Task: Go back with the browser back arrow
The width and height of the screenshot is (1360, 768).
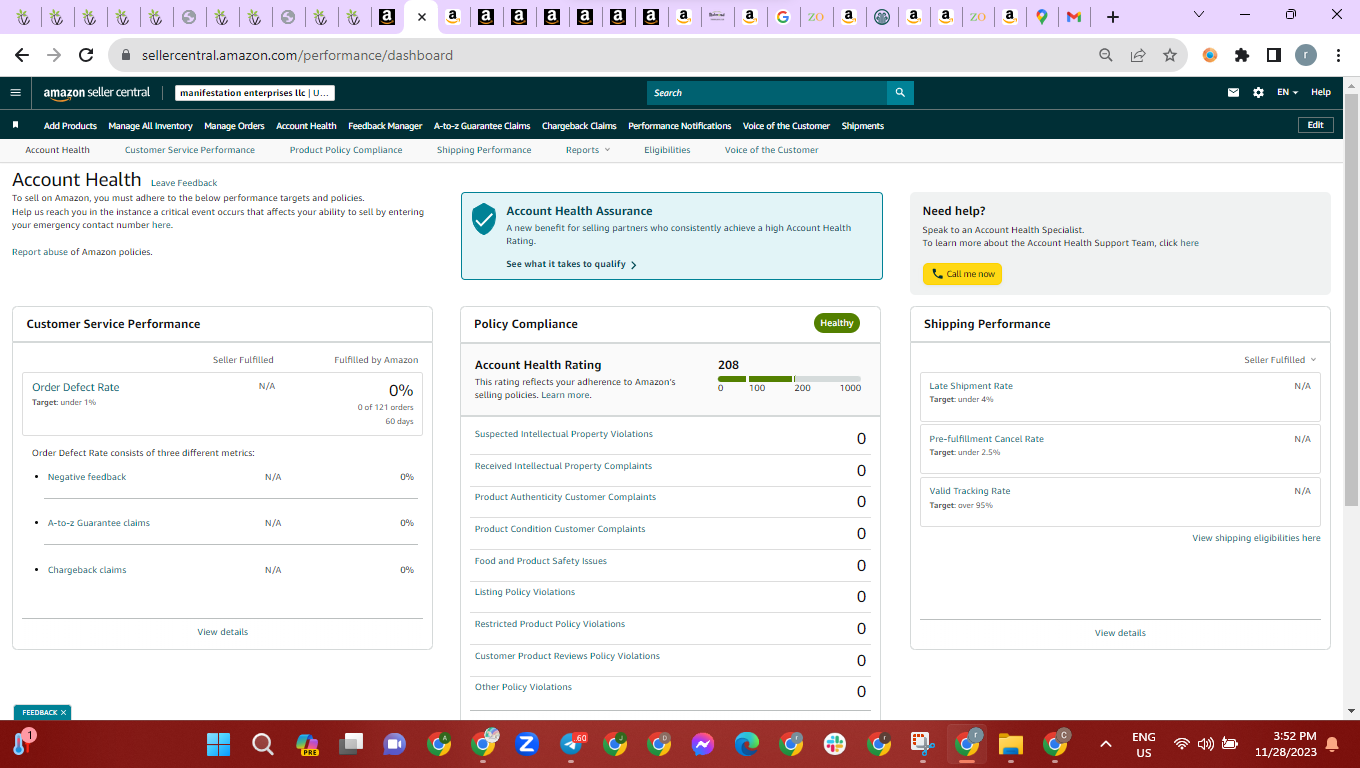Action: pyautogui.click(x=22, y=56)
